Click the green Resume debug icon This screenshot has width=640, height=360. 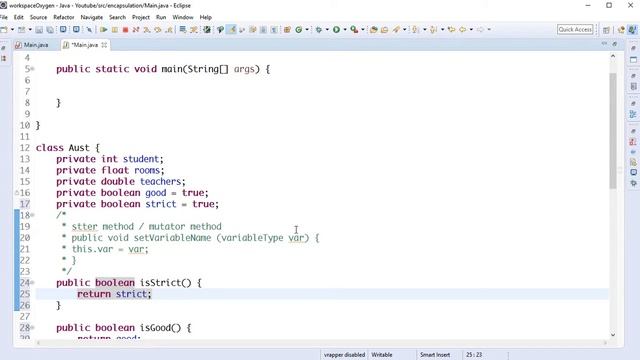104,29
